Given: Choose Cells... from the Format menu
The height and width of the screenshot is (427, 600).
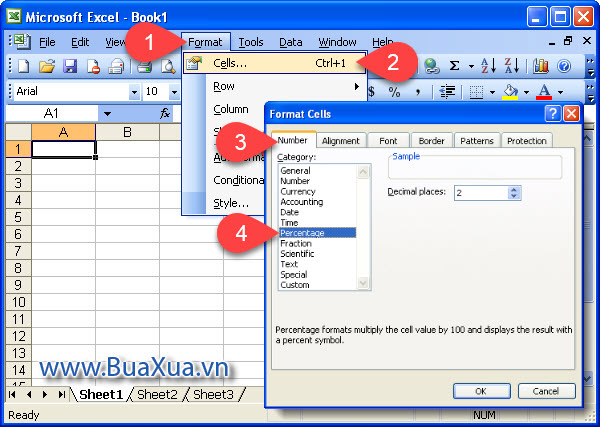Looking at the screenshot, I should pyautogui.click(x=231, y=63).
